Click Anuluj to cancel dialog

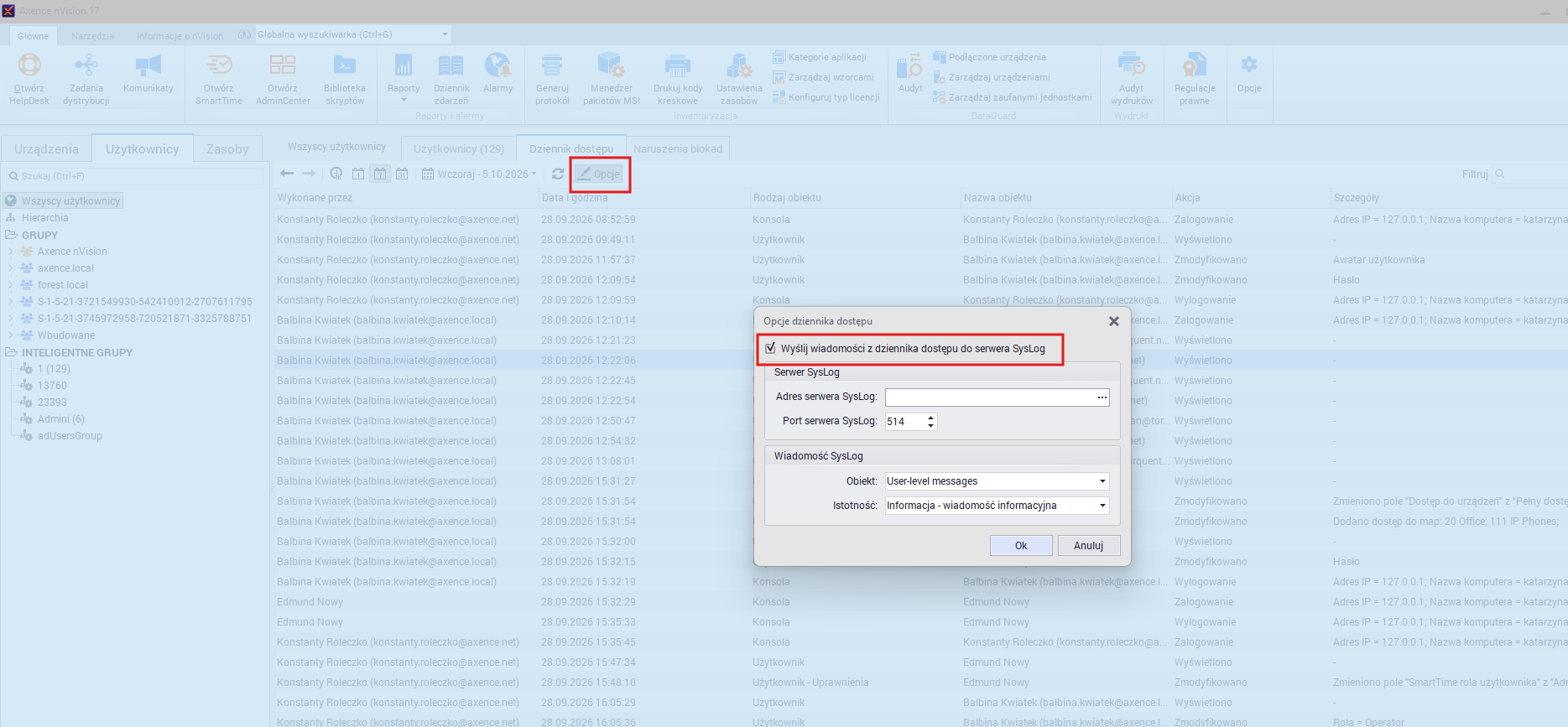(1088, 546)
